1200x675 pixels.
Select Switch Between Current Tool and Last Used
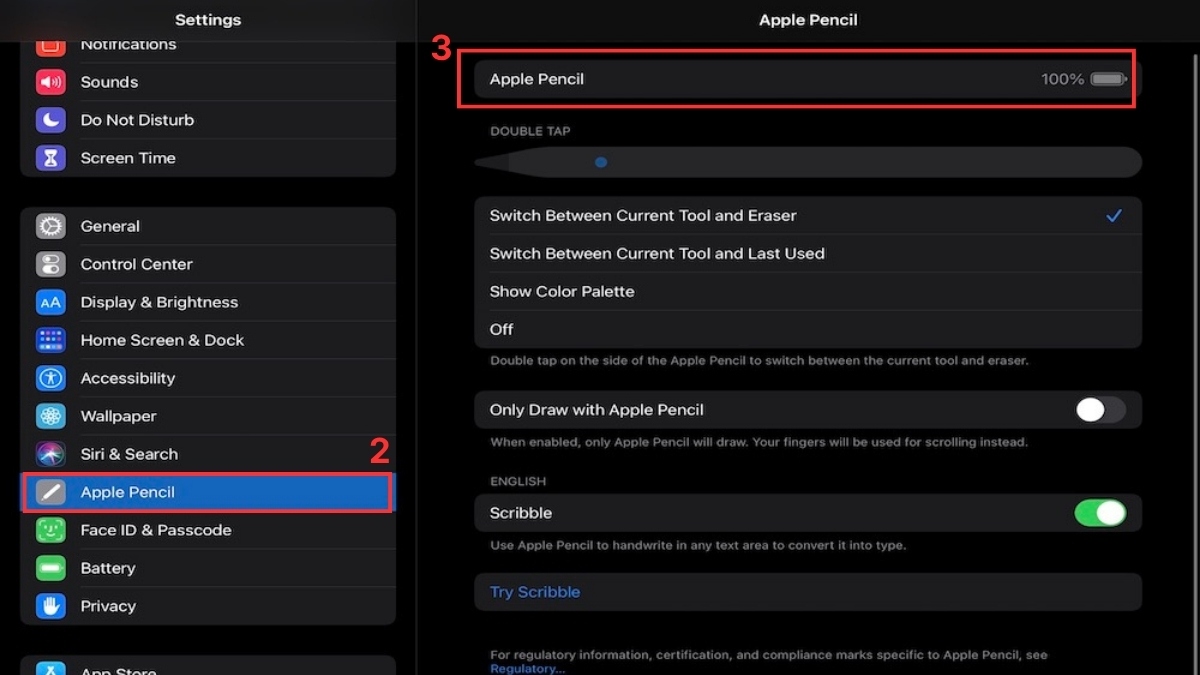tap(808, 253)
